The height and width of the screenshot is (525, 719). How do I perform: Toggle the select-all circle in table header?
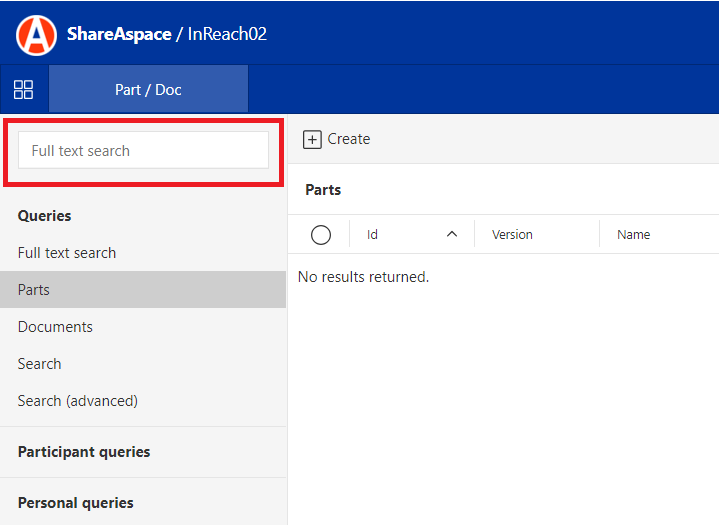[321, 235]
